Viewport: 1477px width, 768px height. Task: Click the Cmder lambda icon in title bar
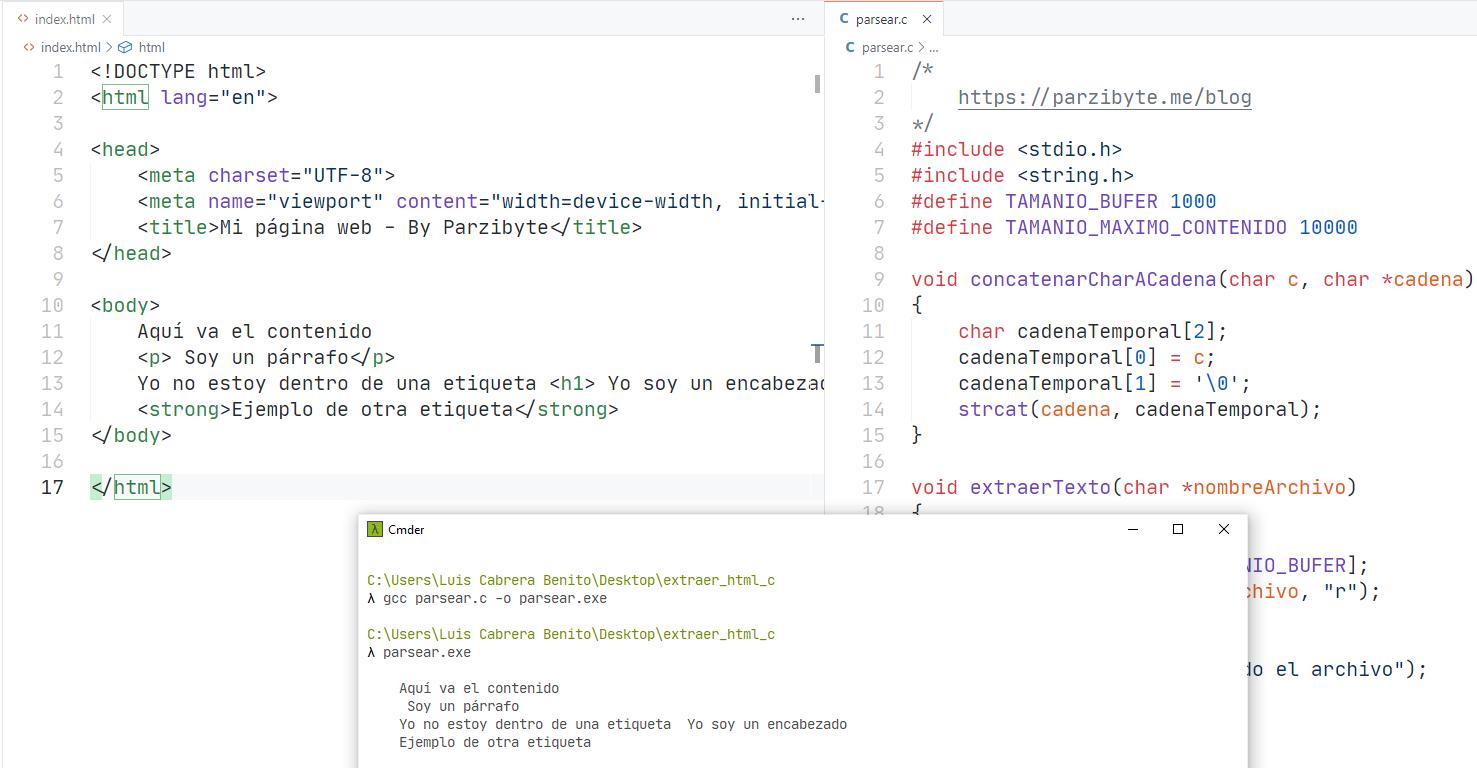point(375,529)
